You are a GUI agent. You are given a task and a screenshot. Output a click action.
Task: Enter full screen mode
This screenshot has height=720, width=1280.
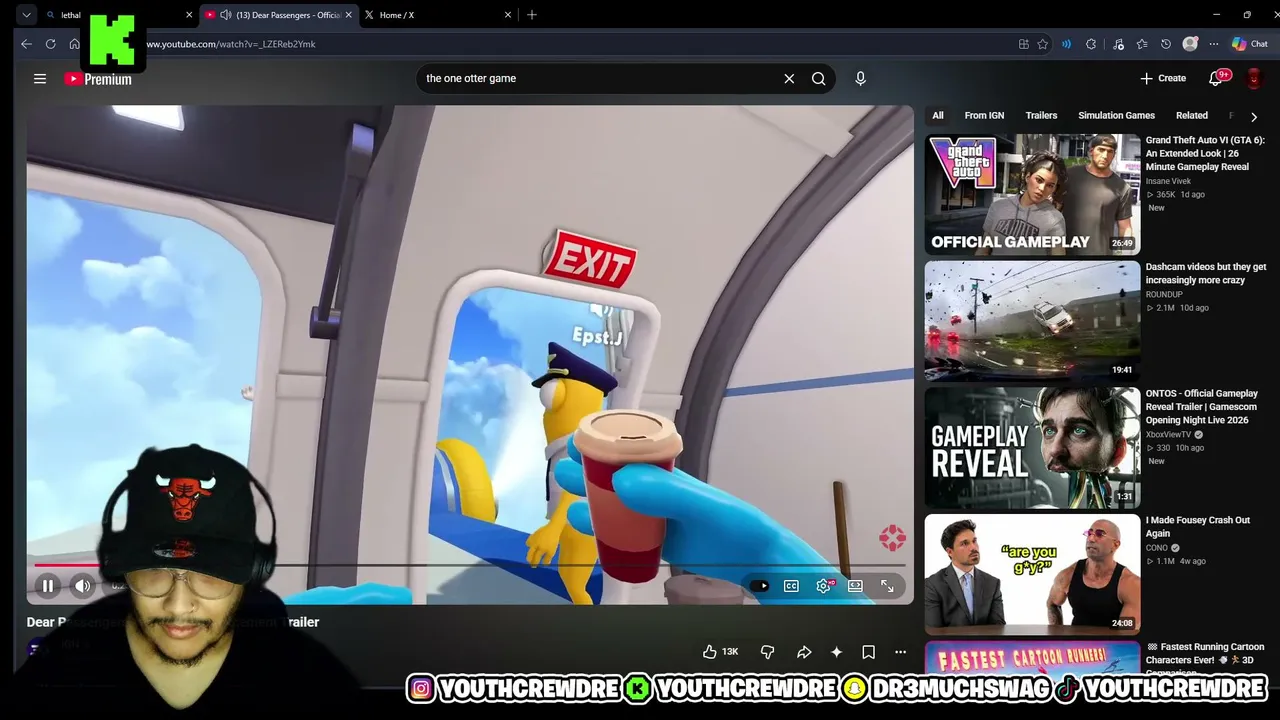tap(887, 586)
